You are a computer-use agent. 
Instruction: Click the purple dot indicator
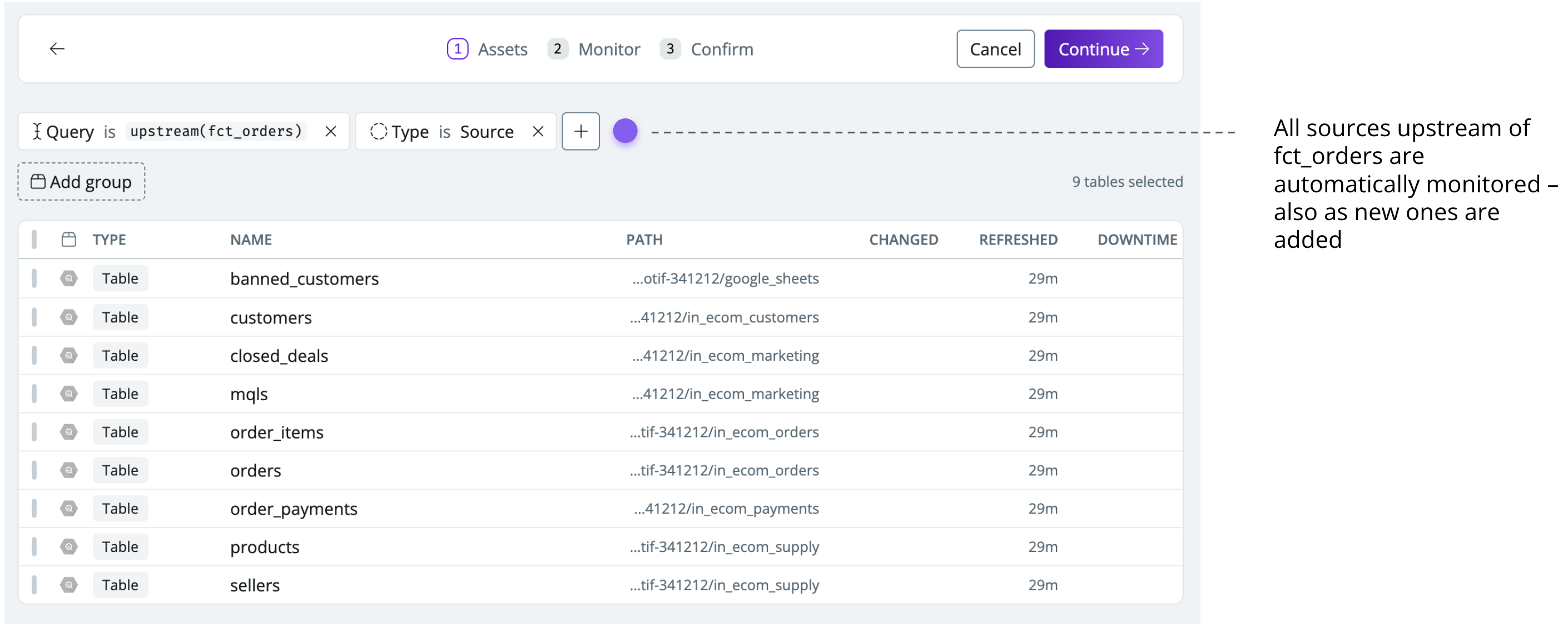(x=624, y=132)
